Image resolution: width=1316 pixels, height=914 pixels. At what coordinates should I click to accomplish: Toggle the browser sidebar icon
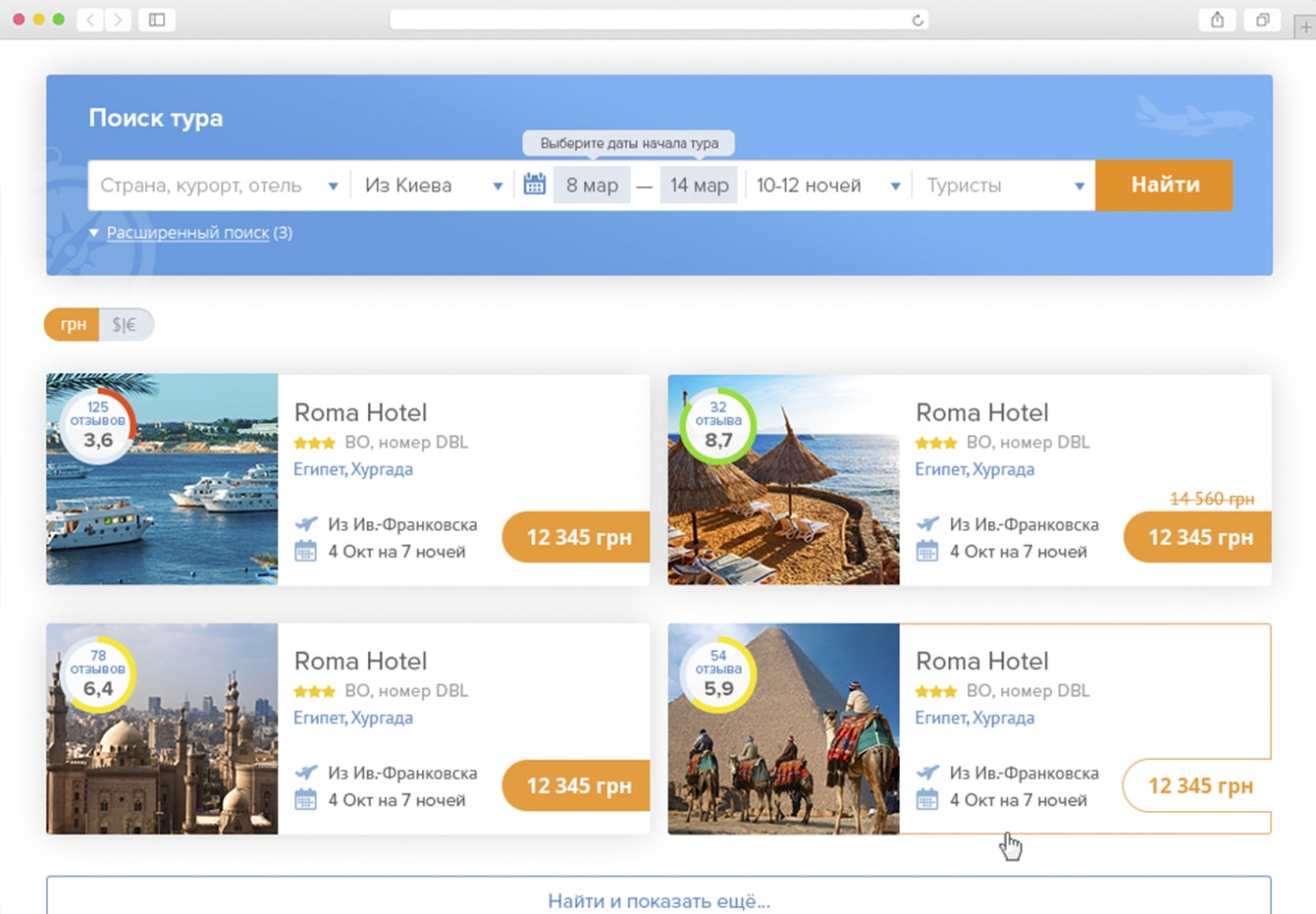click(157, 20)
